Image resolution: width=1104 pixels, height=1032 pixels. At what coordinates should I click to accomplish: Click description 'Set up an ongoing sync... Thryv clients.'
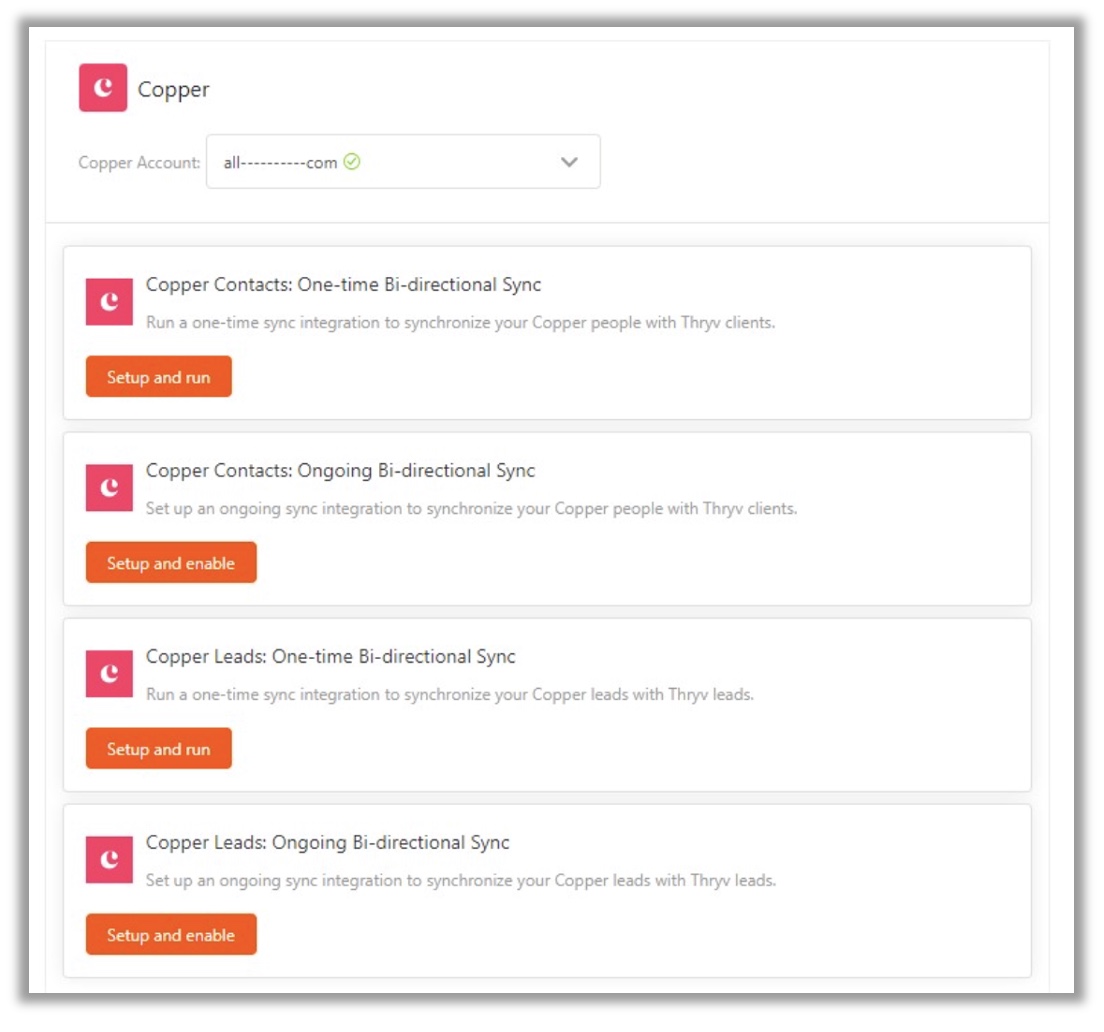coord(472,508)
